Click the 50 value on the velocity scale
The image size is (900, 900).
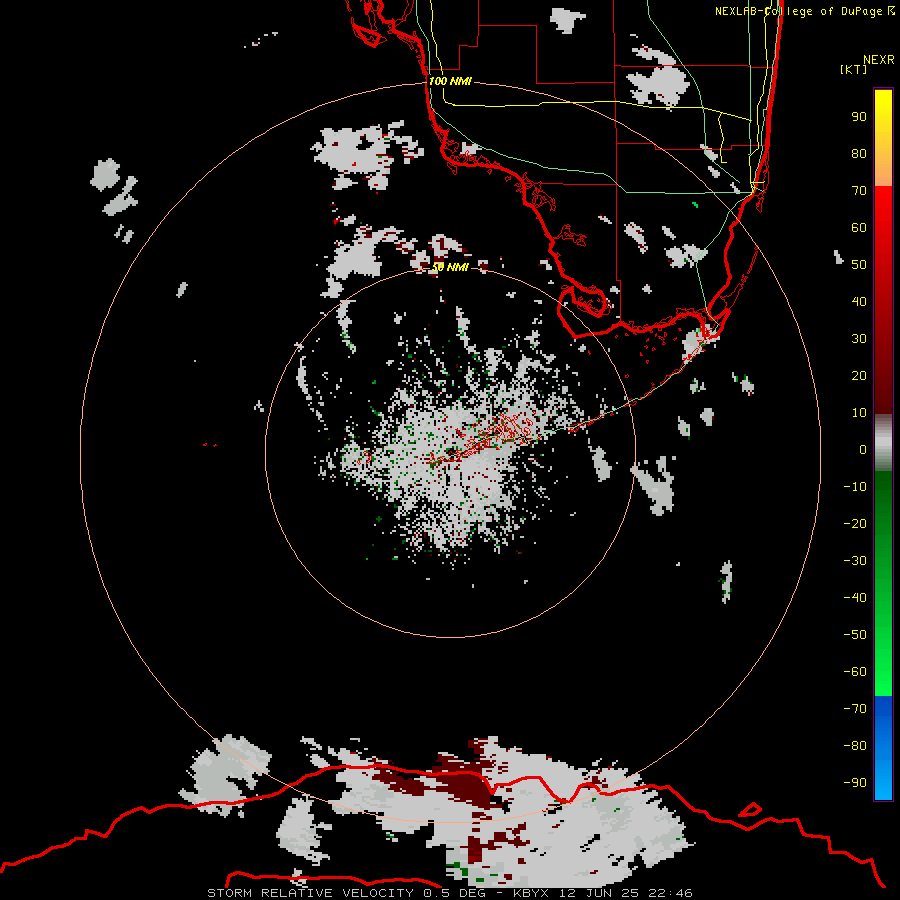click(859, 265)
